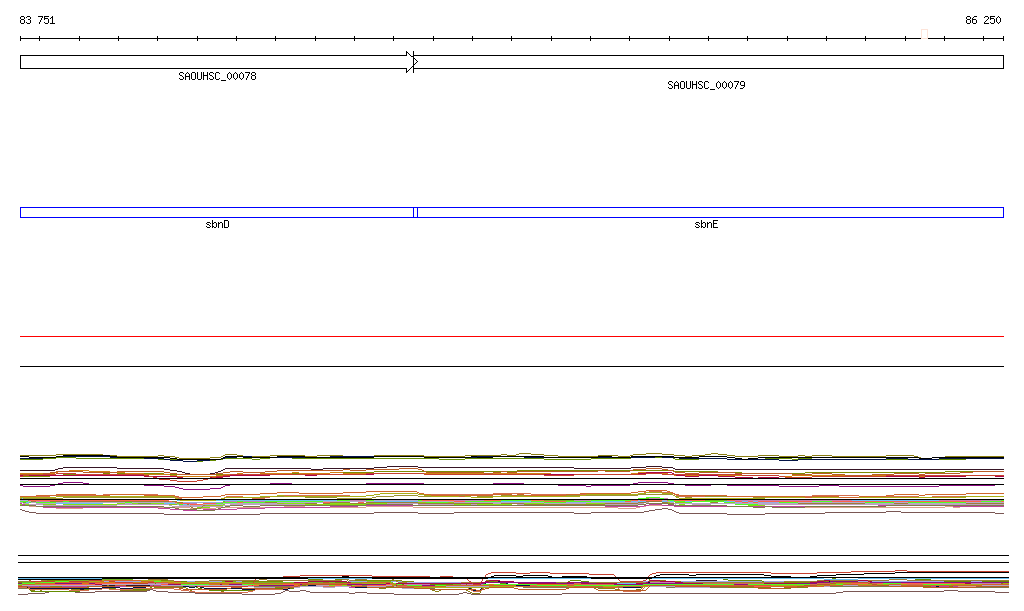Click the black line below the red line

point(512,366)
